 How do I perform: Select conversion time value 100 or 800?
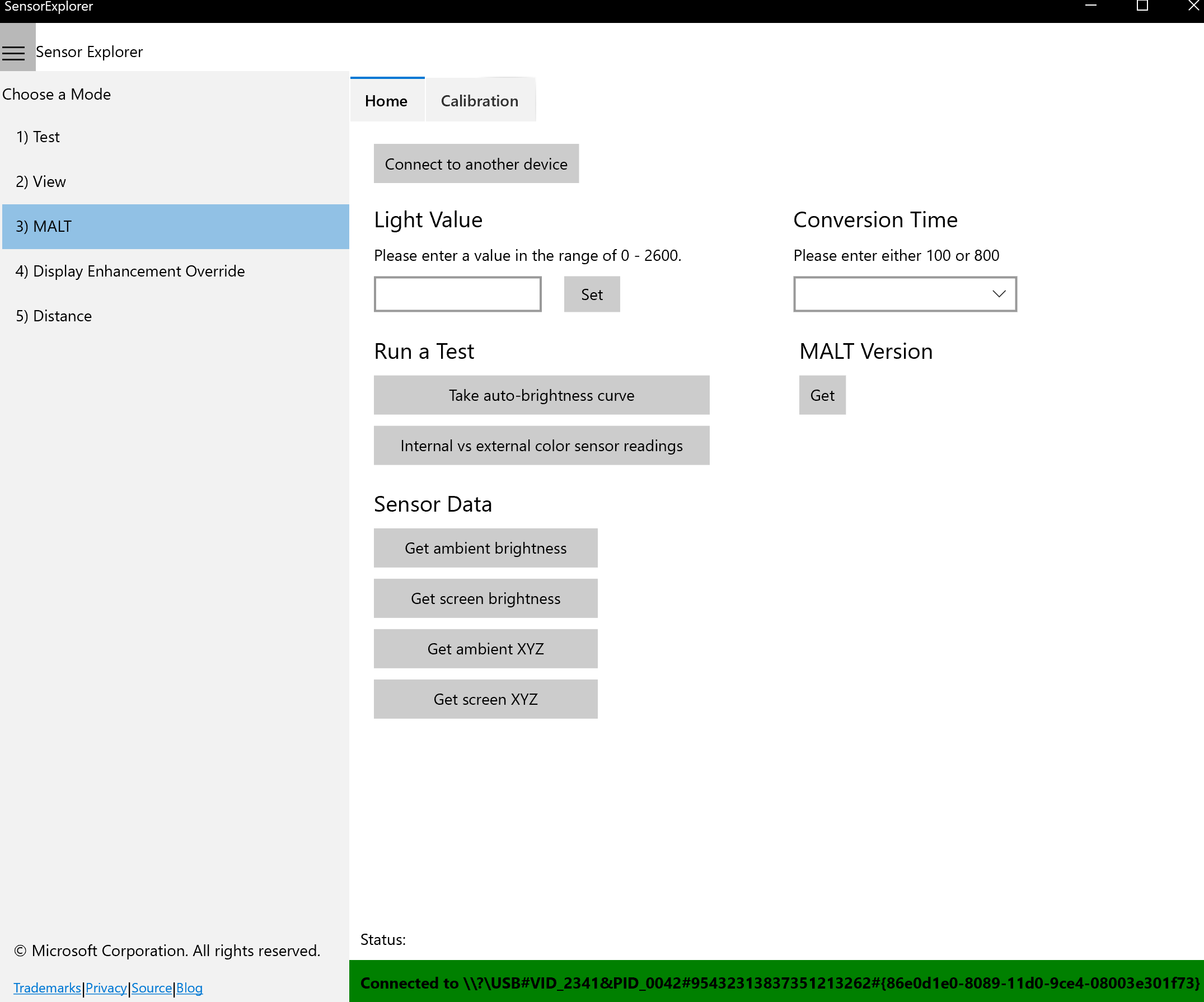pos(905,293)
